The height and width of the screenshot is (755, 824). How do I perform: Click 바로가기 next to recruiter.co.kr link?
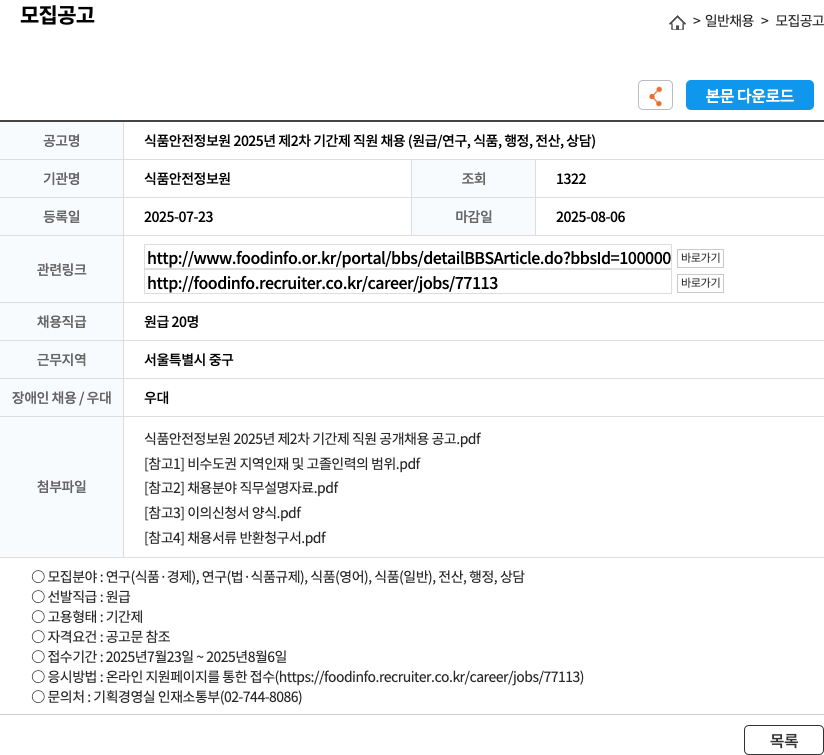(x=700, y=283)
